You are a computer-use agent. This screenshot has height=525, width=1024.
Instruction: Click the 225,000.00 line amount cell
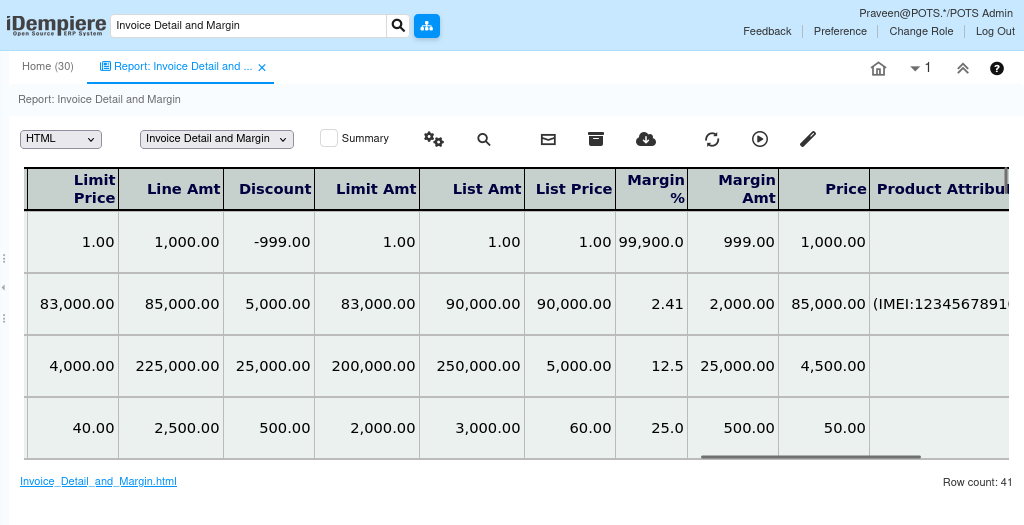tap(171, 366)
